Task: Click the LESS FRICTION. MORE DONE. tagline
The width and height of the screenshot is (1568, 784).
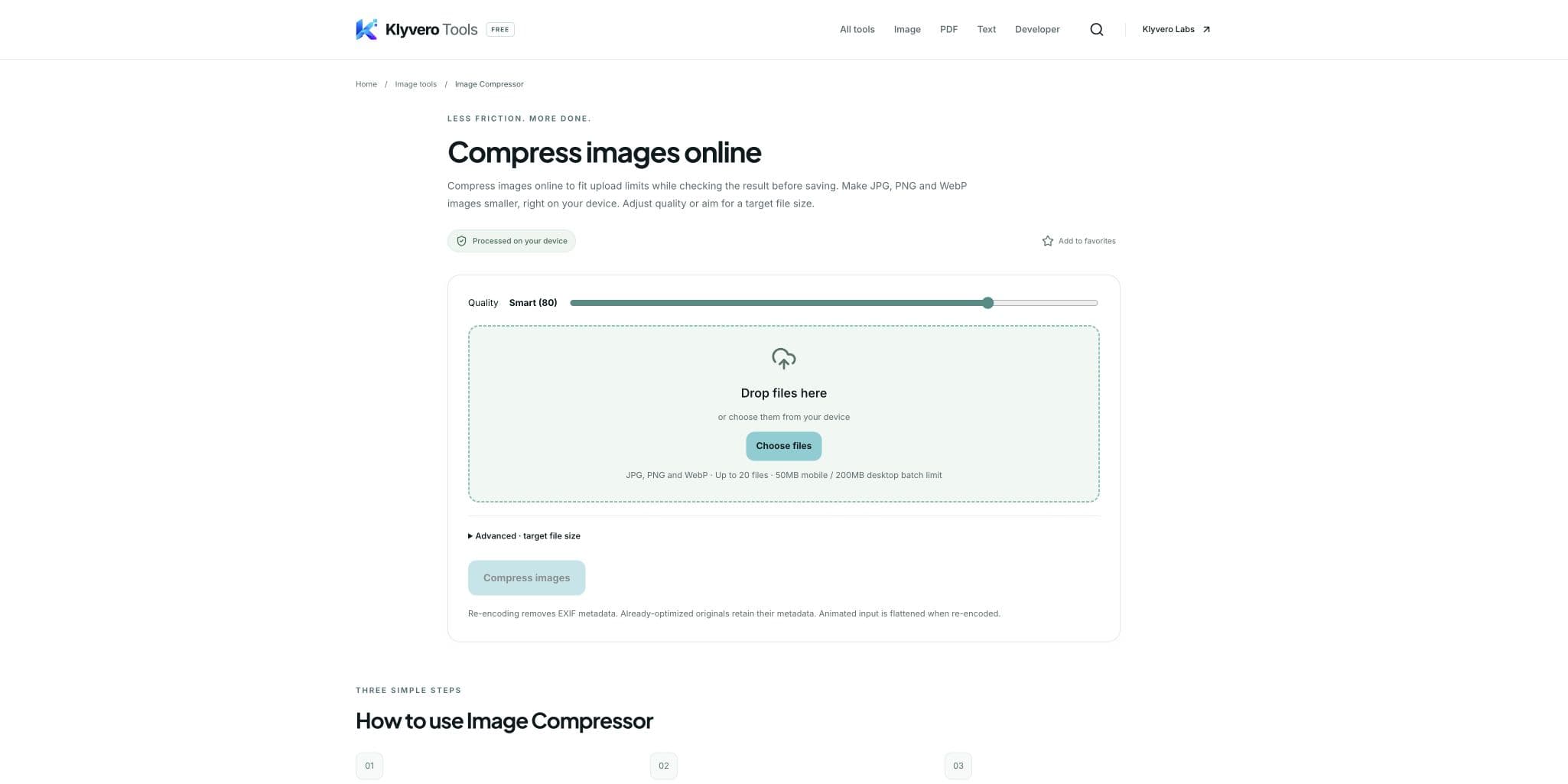Action: (519, 119)
